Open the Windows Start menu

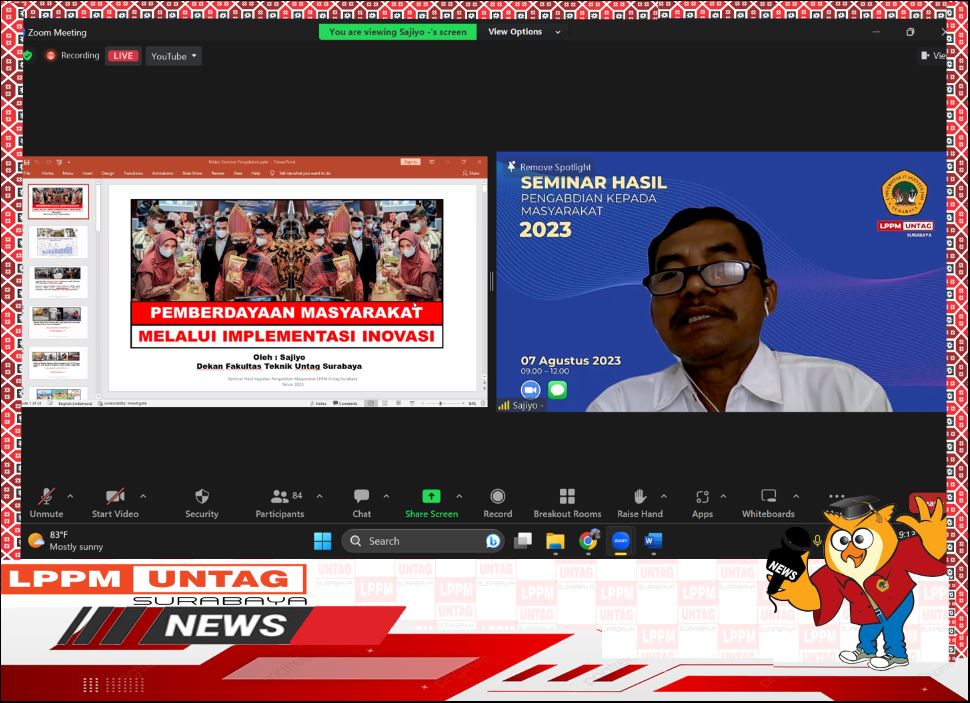click(x=322, y=541)
